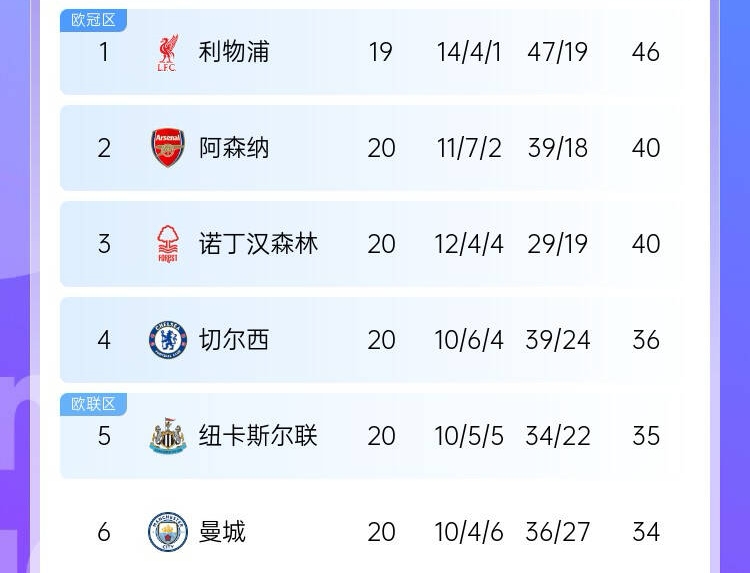The width and height of the screenshot is (750, 573).
Task: Click Manchester City's 34 points value
Action: [x=646, y=532]
